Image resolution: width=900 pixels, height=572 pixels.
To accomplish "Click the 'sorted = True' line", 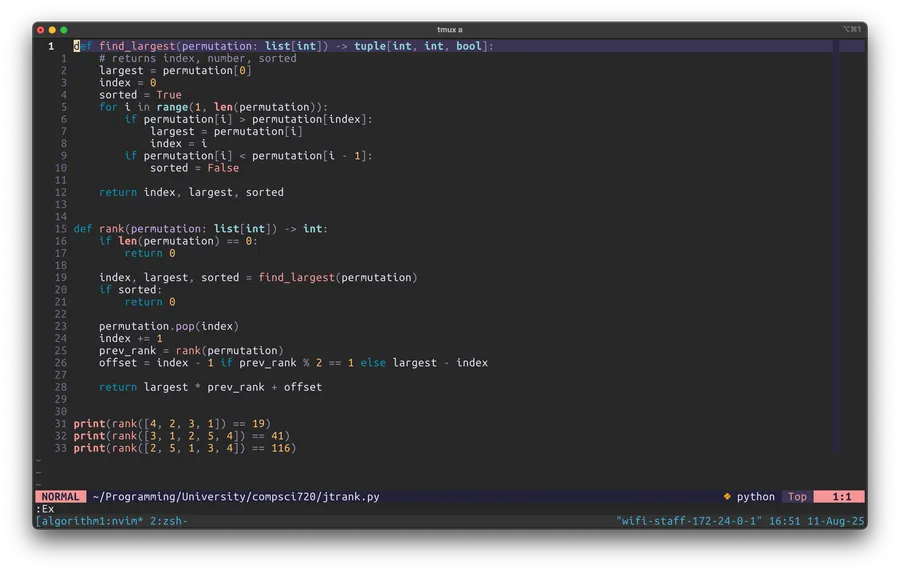I will point(140,95).
